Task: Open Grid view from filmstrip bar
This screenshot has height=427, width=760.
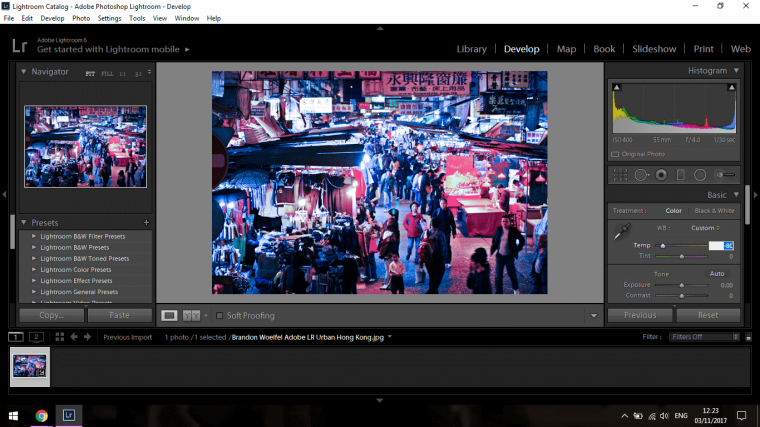Action: [60, 337]
